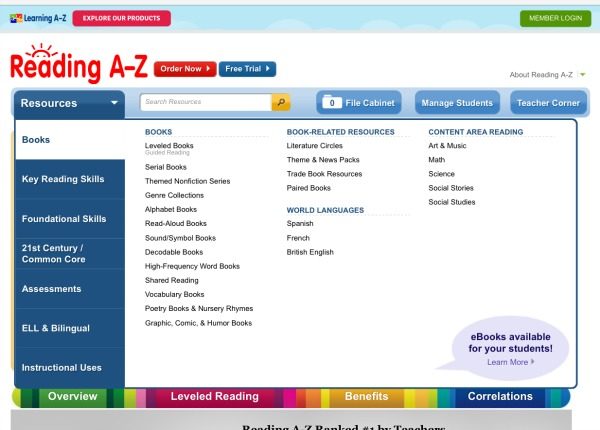Click the BOOK-RELATED RESOURCES heading
The width and height of the screenshot is (600, 430).
click(x=341, y=132)
